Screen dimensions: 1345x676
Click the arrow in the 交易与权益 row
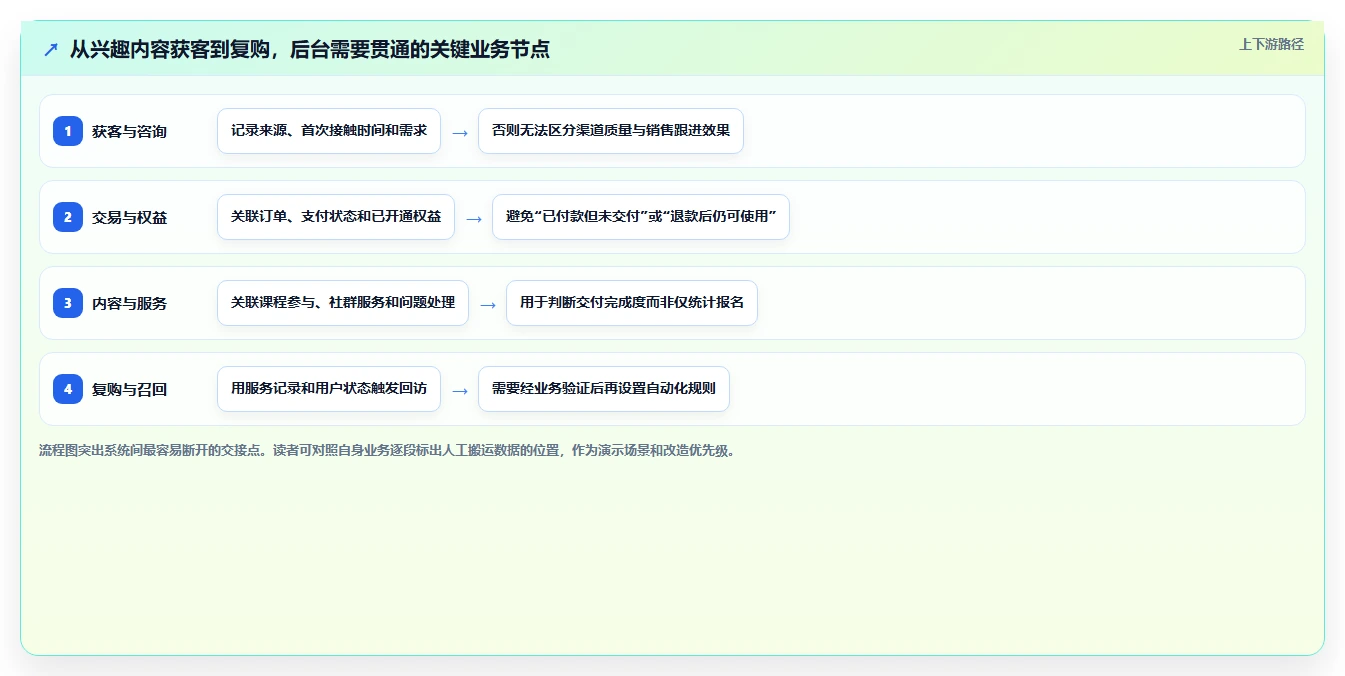pyautogui.click(x=474, y=218)
